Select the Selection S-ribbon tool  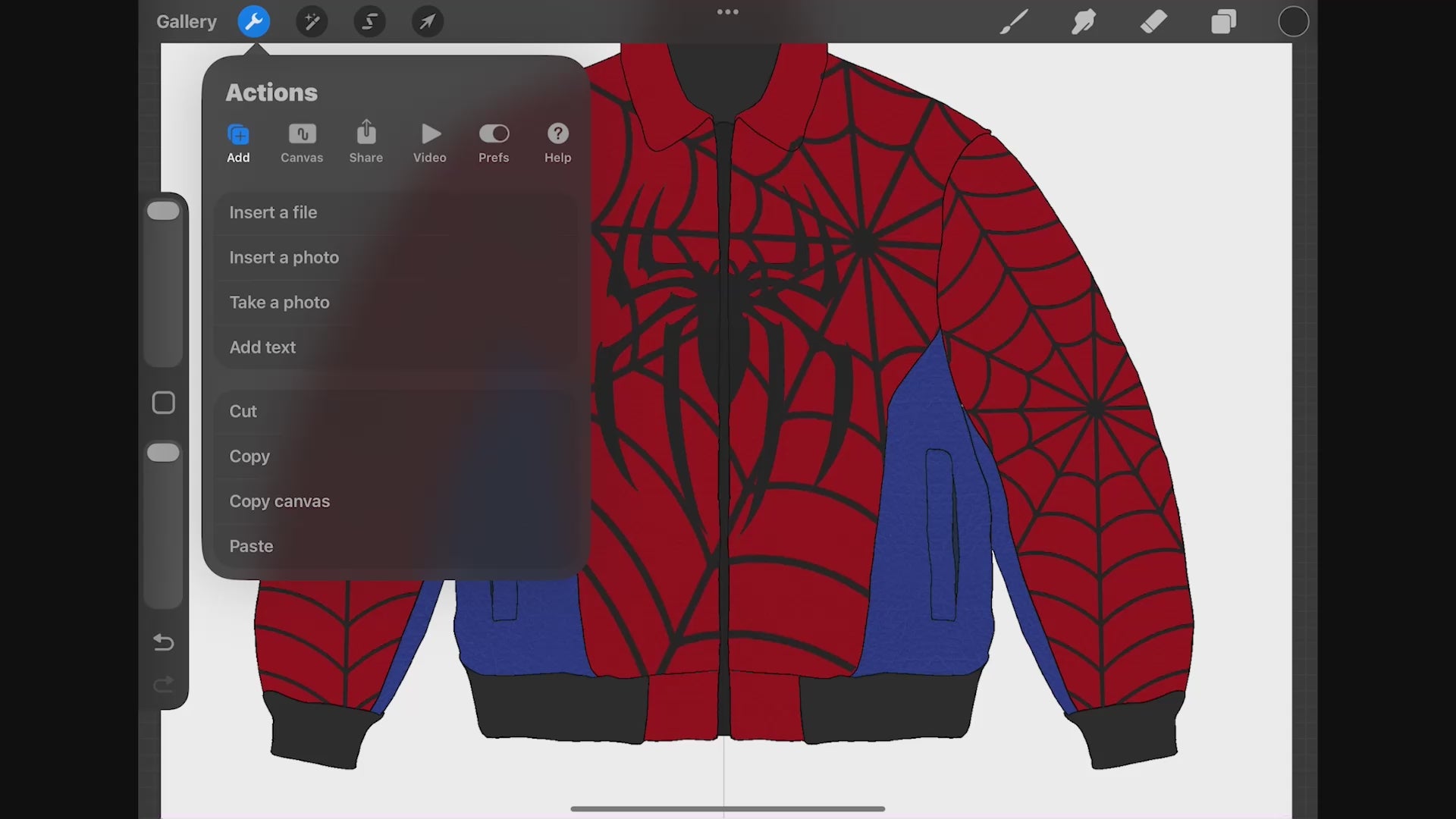[x=369, y=22]
